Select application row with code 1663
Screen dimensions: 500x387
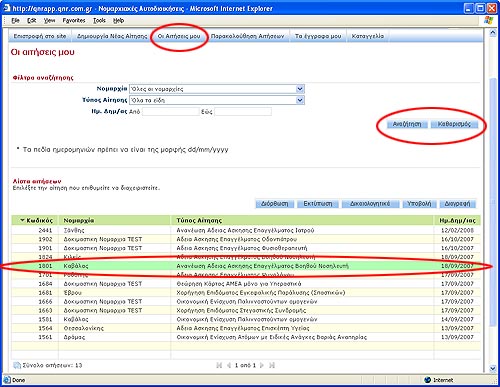click(246, 310)
